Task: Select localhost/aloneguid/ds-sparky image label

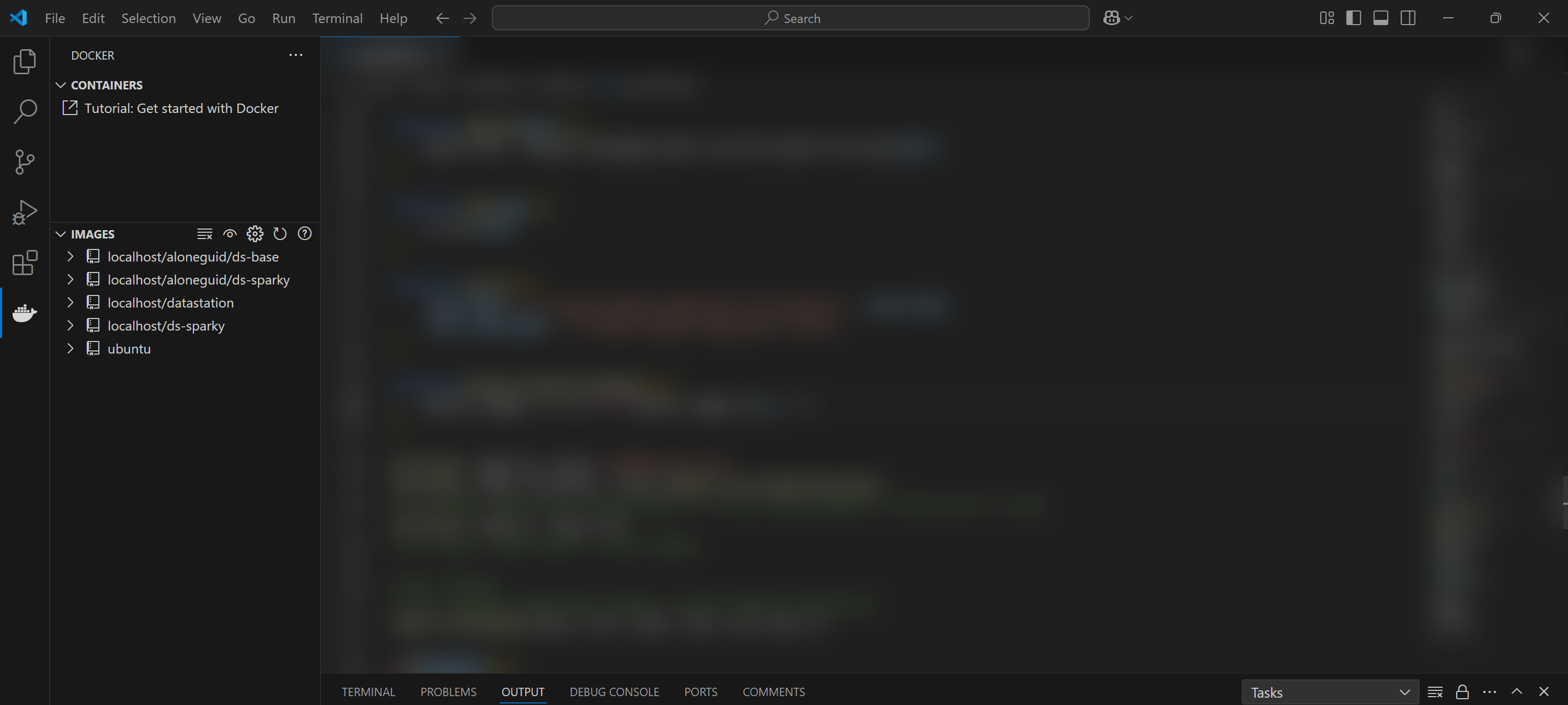Action: coord(199,280)
